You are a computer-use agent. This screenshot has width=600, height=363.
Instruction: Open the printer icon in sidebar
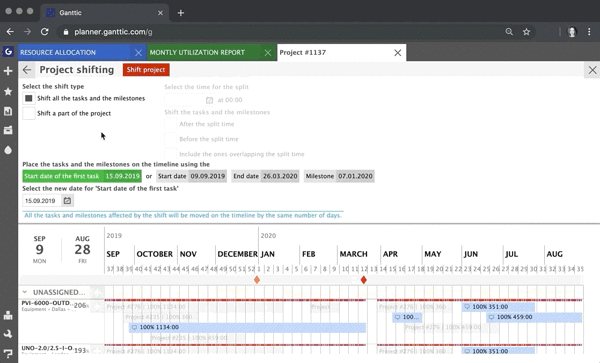(x=8, y=316)
